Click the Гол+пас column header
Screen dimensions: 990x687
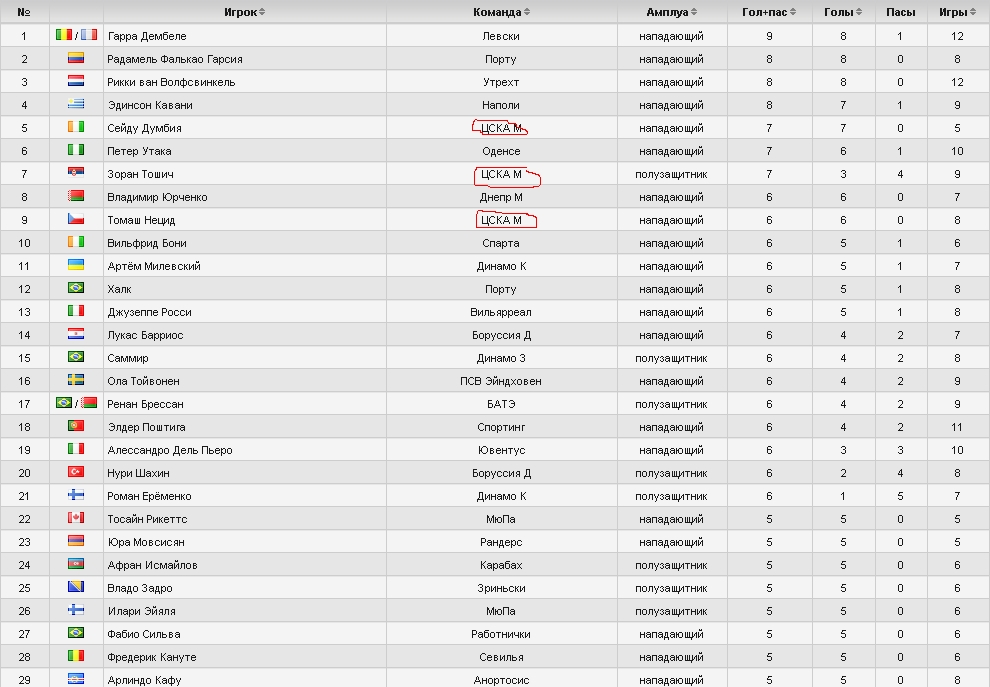769,12
